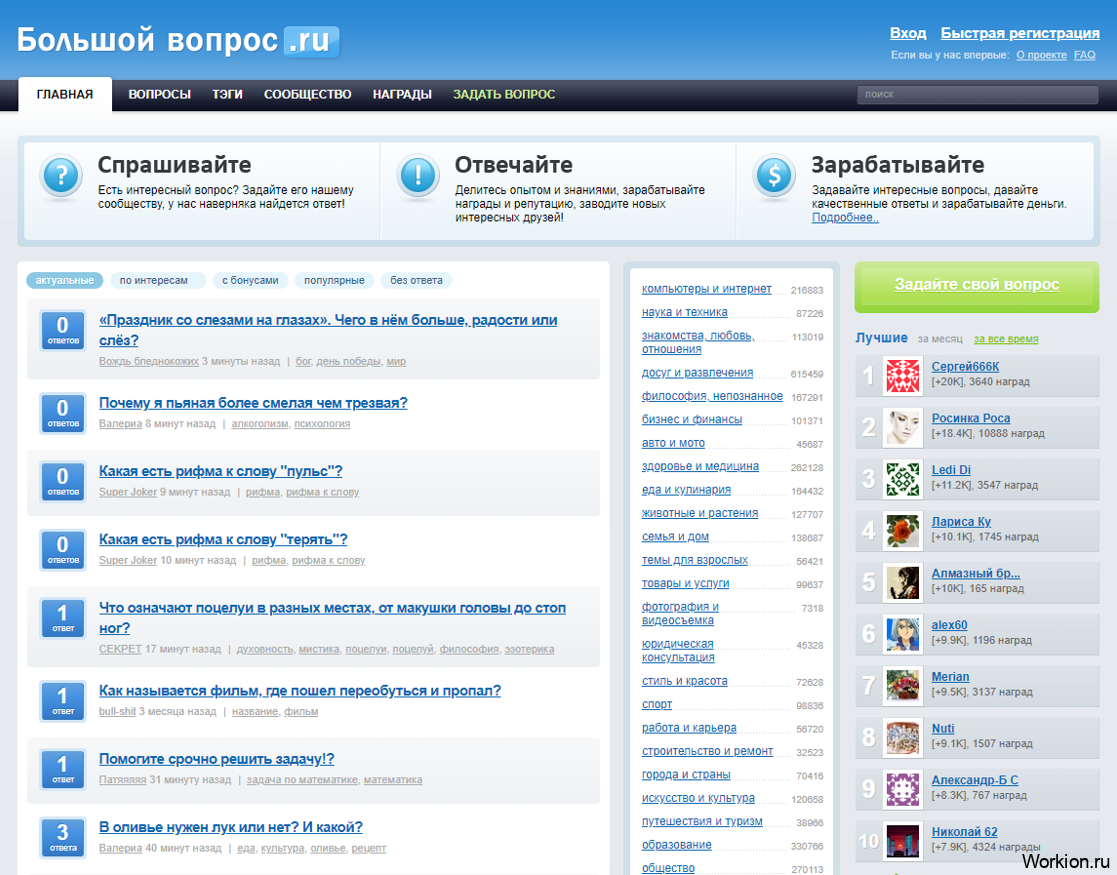Open the ВОПРОСЫ menu tab
The image size is (1117, 875).
(x=160, y=94)
